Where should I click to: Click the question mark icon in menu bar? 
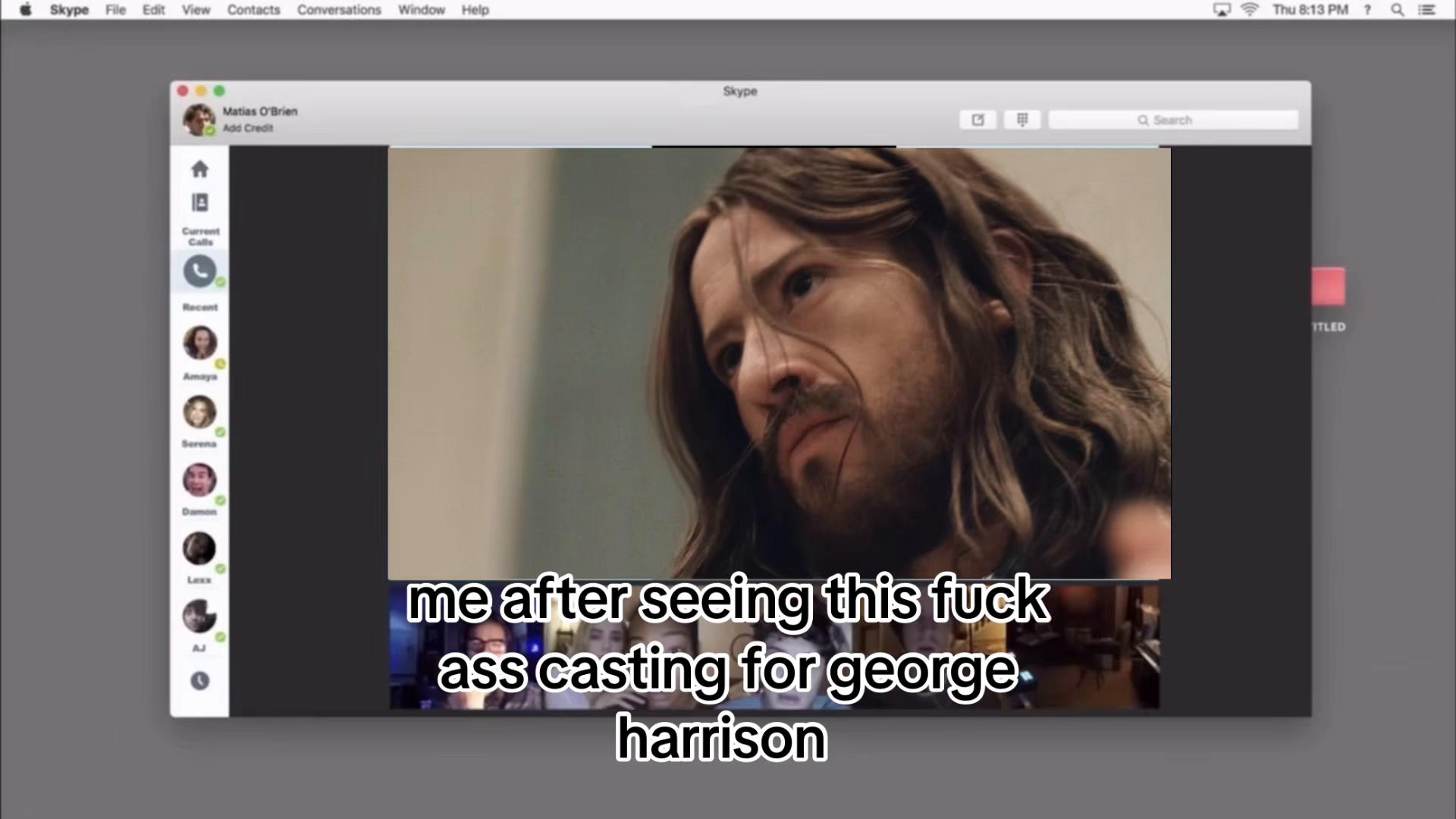[x=1367, y=10]
